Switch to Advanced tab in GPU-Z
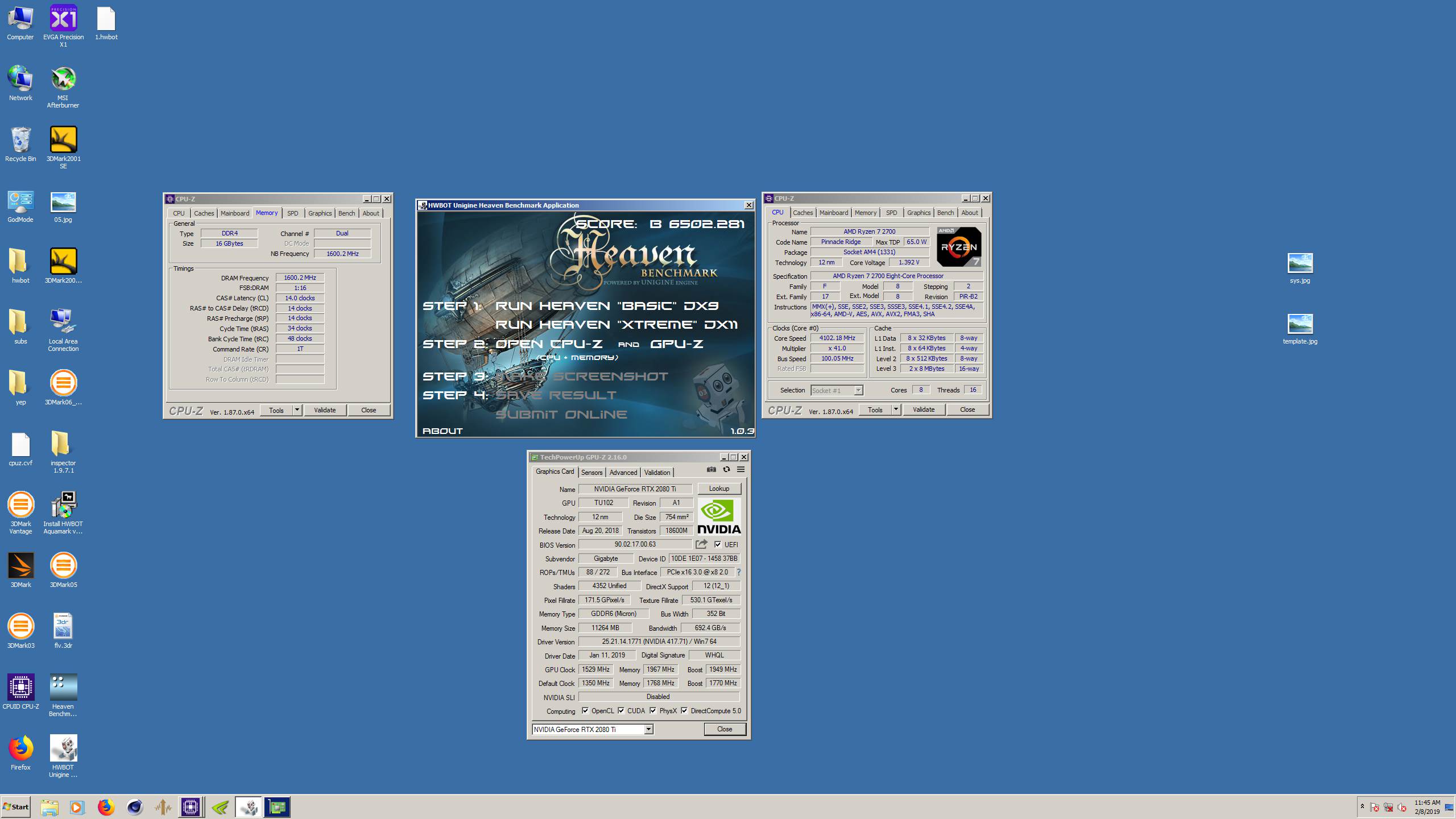This screenshot has width=1456, height=819. [623, 473]
